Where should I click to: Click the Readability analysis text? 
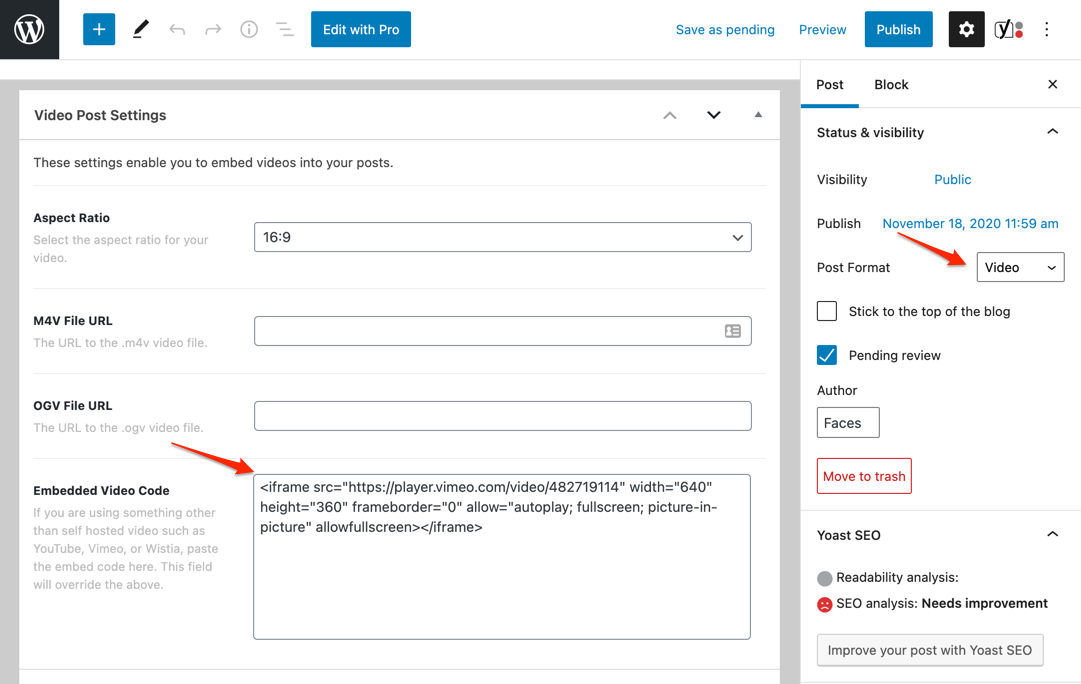(897, 577)
